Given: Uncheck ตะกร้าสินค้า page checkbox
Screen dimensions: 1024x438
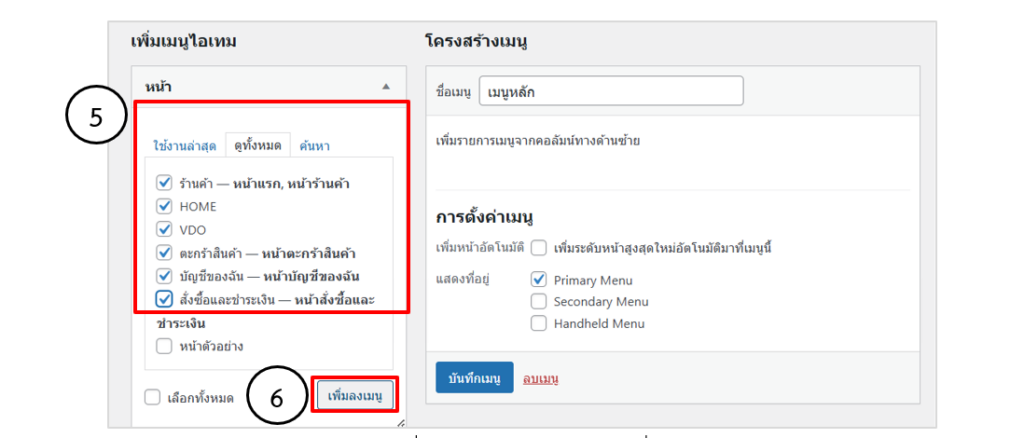Looking at the screenshot, I should (164, 252).
